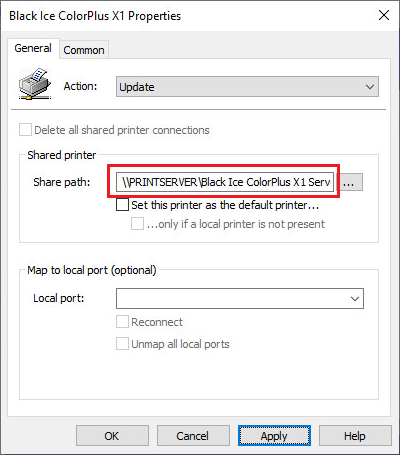
Task: Select the Update action combo box
Action: [247, 87]
